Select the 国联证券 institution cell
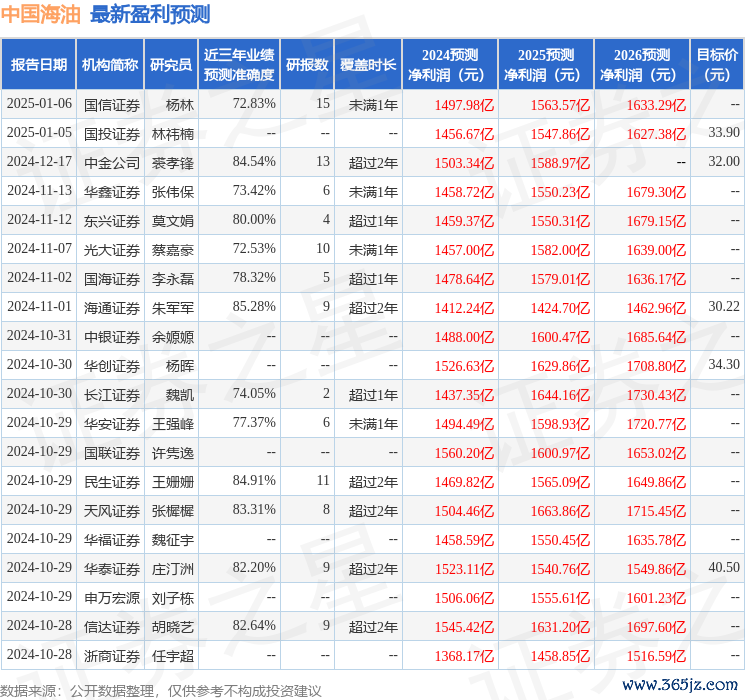The width and height of the screenshot is (745, 700). (x=112, y=453)
